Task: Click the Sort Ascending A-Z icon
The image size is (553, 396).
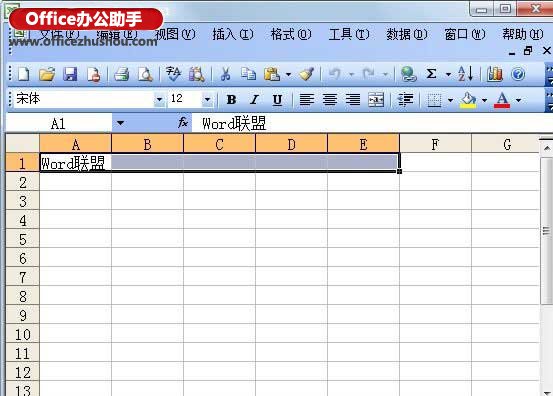Action: coord(466,74)
